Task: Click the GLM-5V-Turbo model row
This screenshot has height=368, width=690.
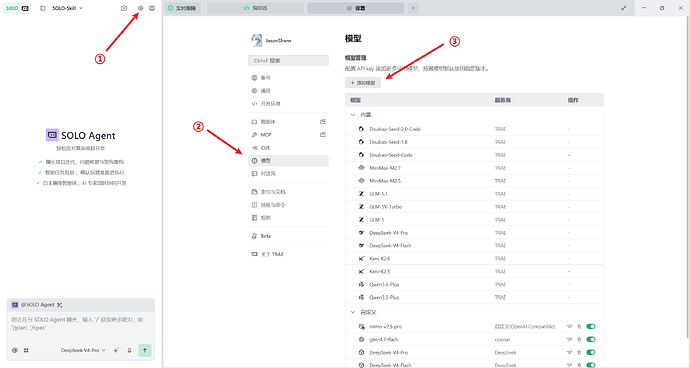Action: pyautogui.click(x=474, y=207)
